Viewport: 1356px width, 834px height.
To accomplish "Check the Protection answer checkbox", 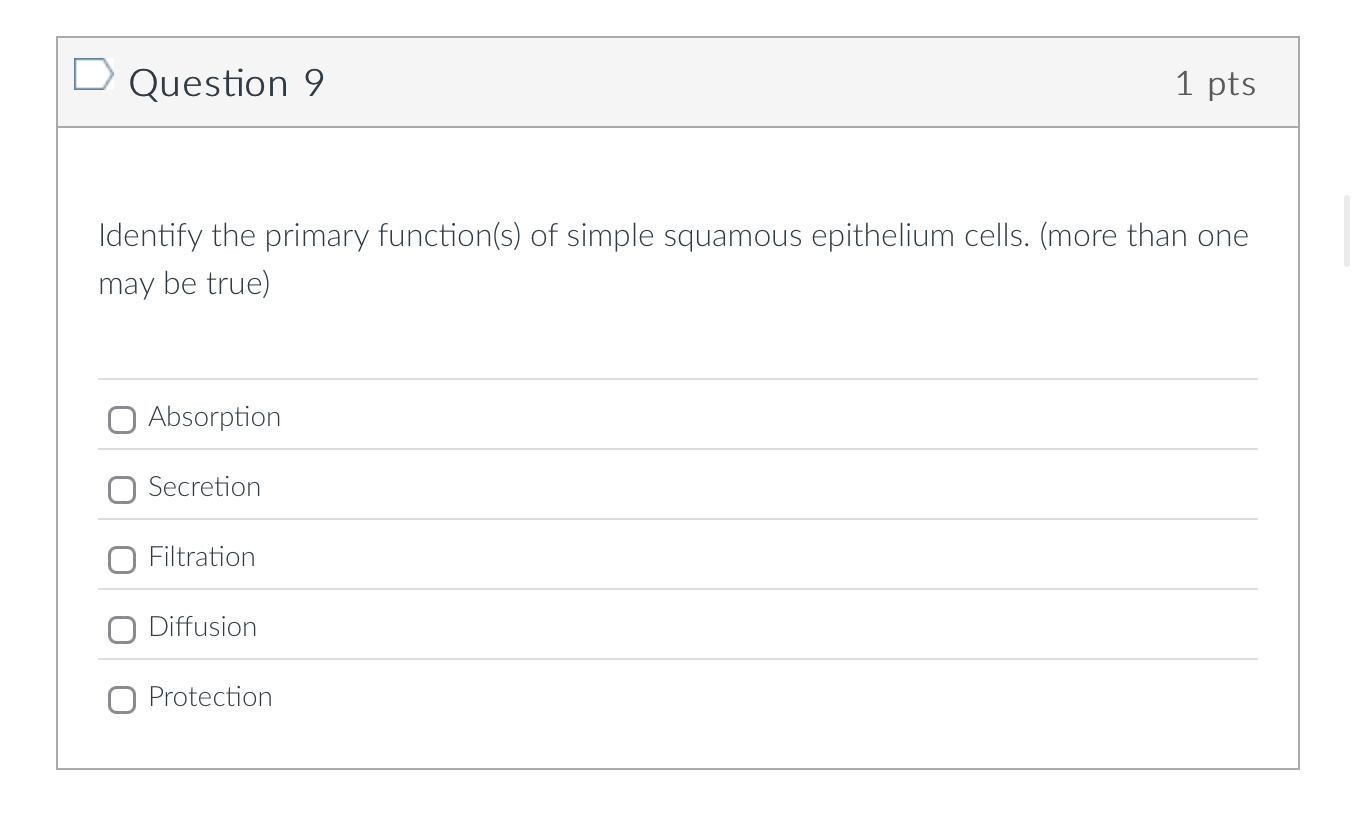I will pyautogui.click(x=121, y=700).
